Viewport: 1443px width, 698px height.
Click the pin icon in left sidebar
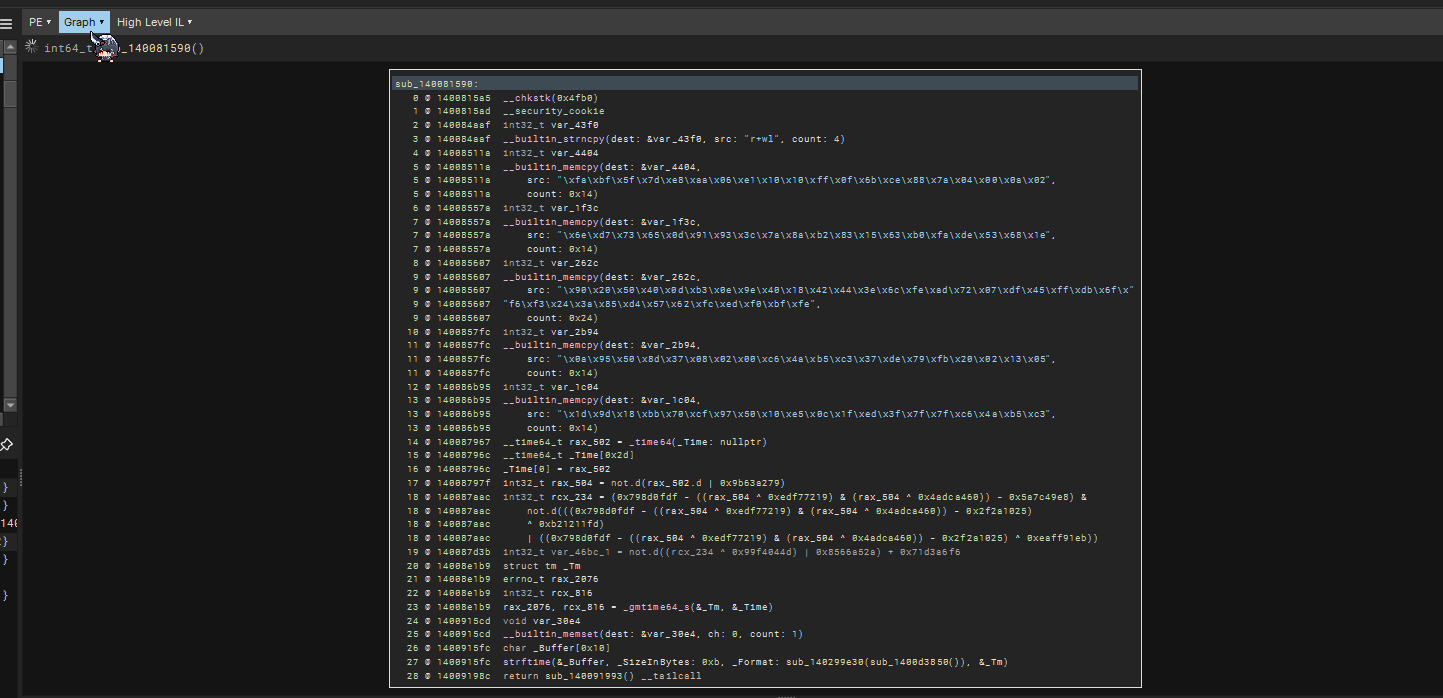pyautogui.click(x=6, y=445)
